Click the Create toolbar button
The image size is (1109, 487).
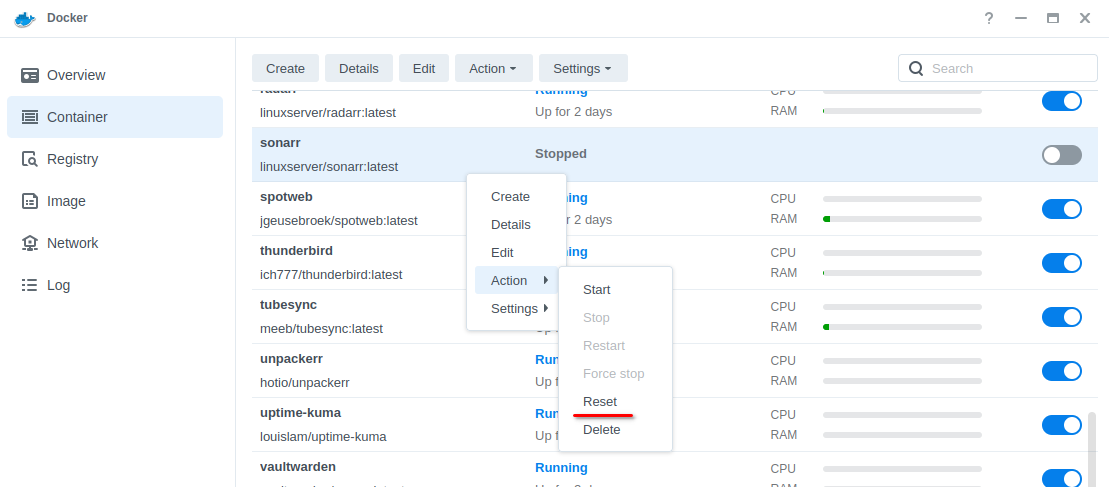pyautogui.click(x=285, y=68)
